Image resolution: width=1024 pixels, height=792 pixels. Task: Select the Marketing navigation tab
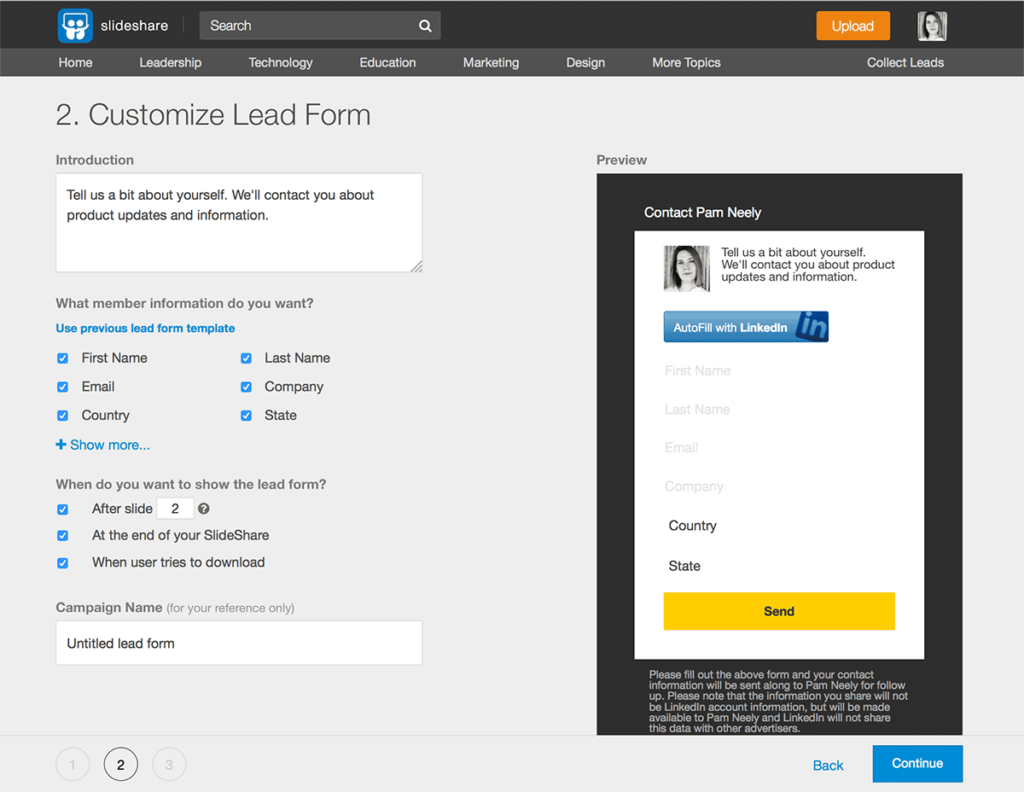tap(490, 62)
